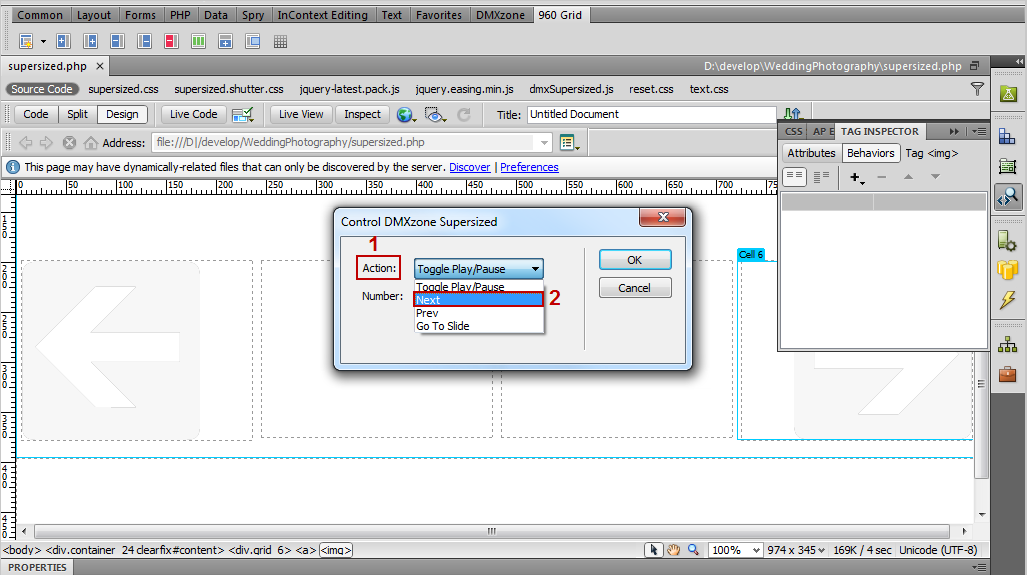Open the preview in browser globe menu
This screenshot has width=1027, height=575.
pyautogui.click(x=406, y=115)
